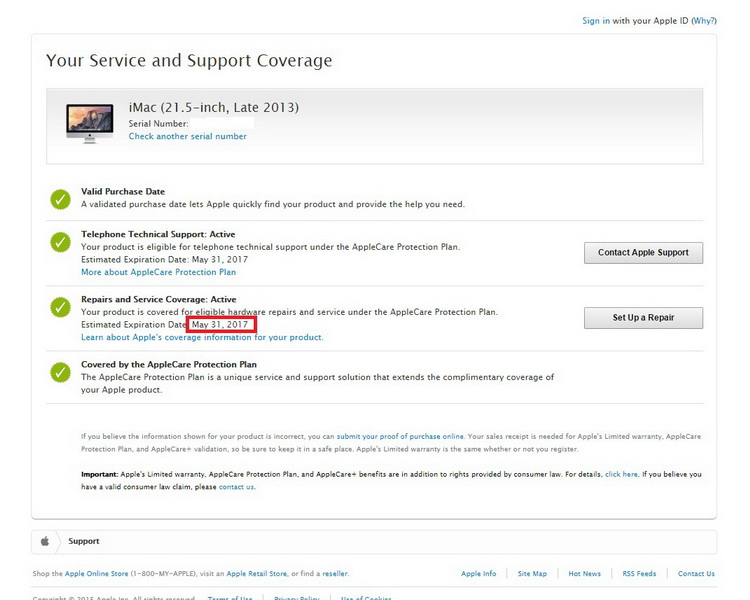Click the Apple logo in the breadcrumb
This screenshot has height=600, width=750.
tap(45, 541)
